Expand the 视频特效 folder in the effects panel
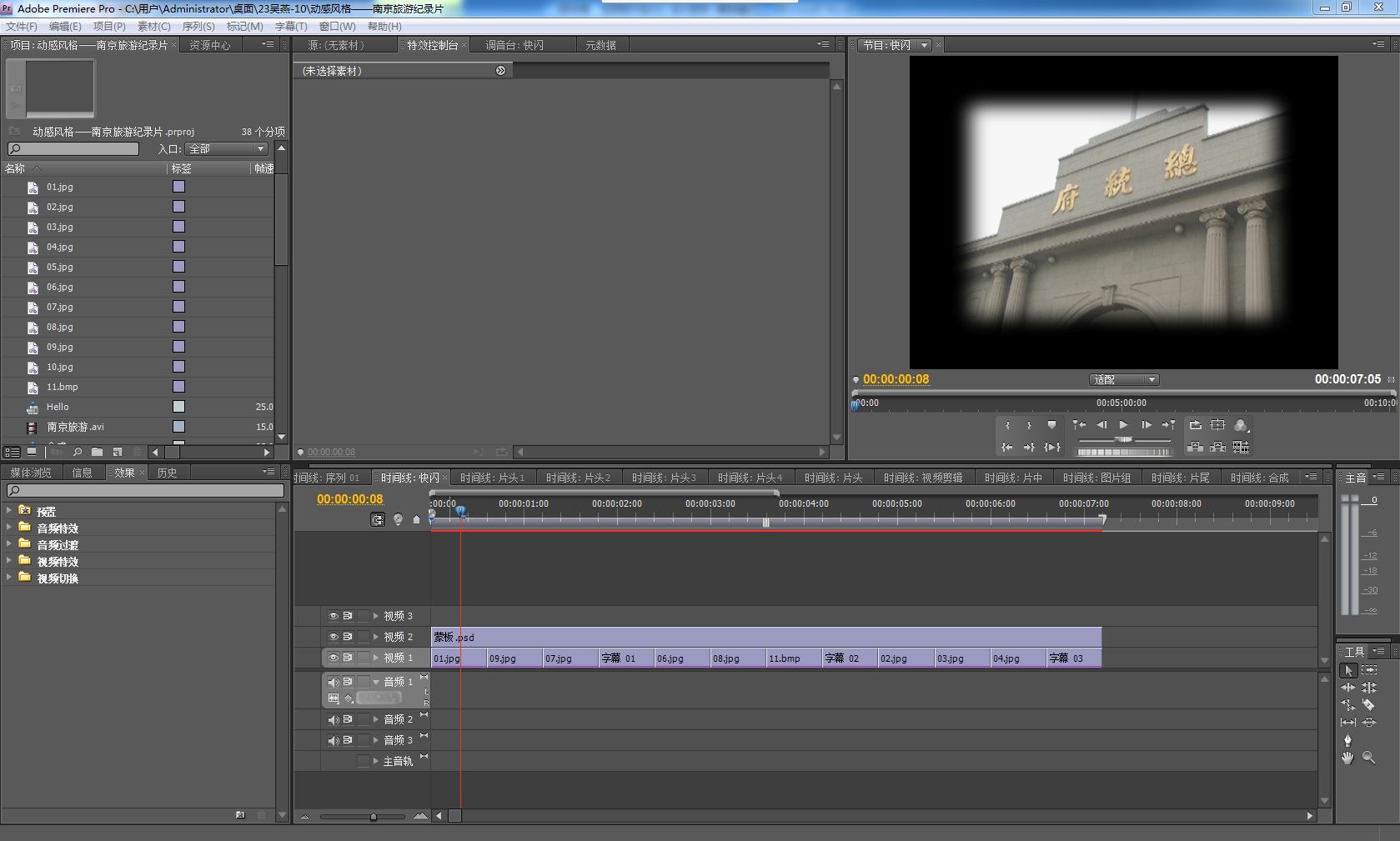This screenshot has width=1400, height=841. pyautogui.click(x=9, y=561)
